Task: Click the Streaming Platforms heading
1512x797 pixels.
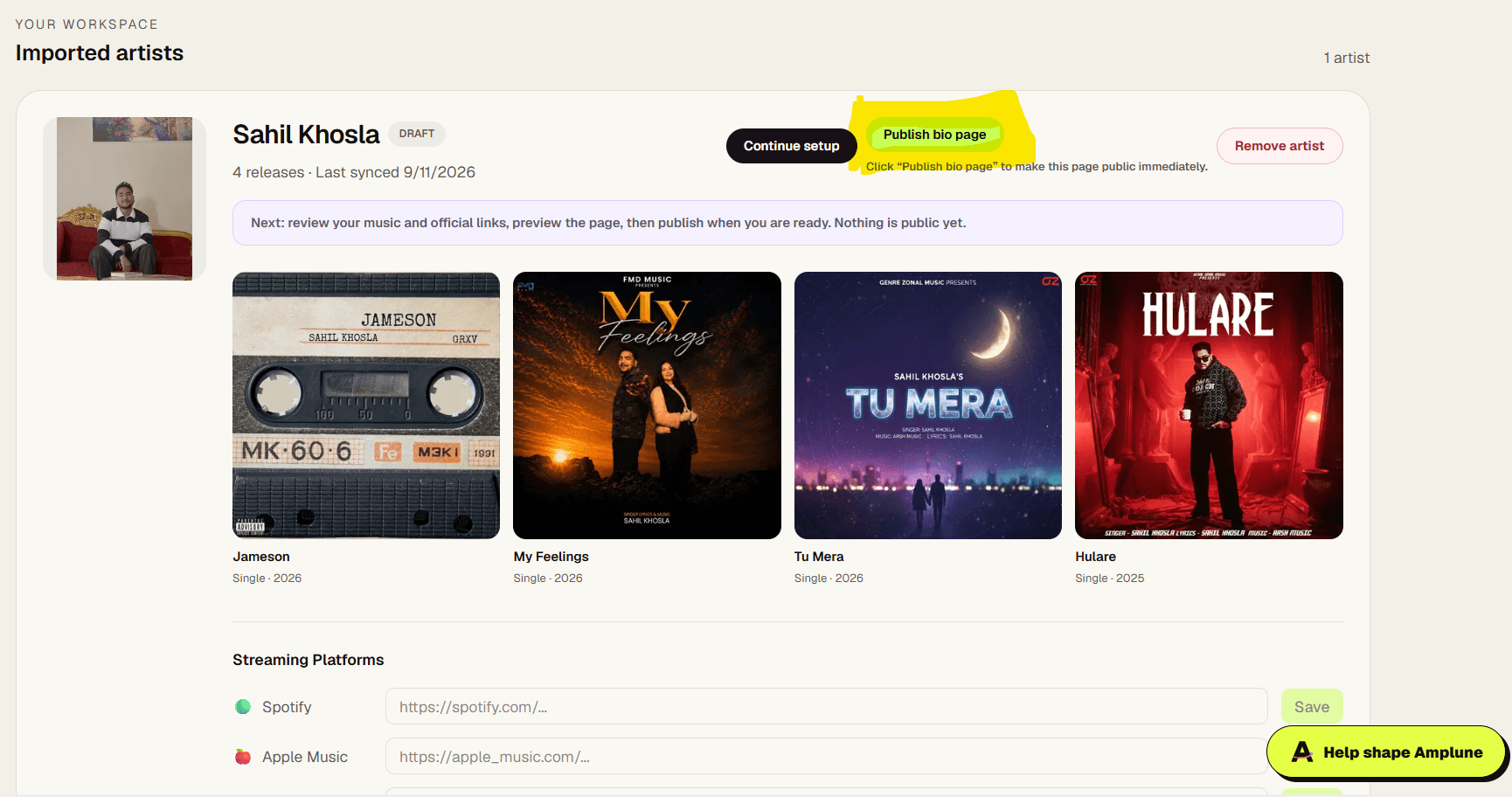Action: click(x=308, y=660)
